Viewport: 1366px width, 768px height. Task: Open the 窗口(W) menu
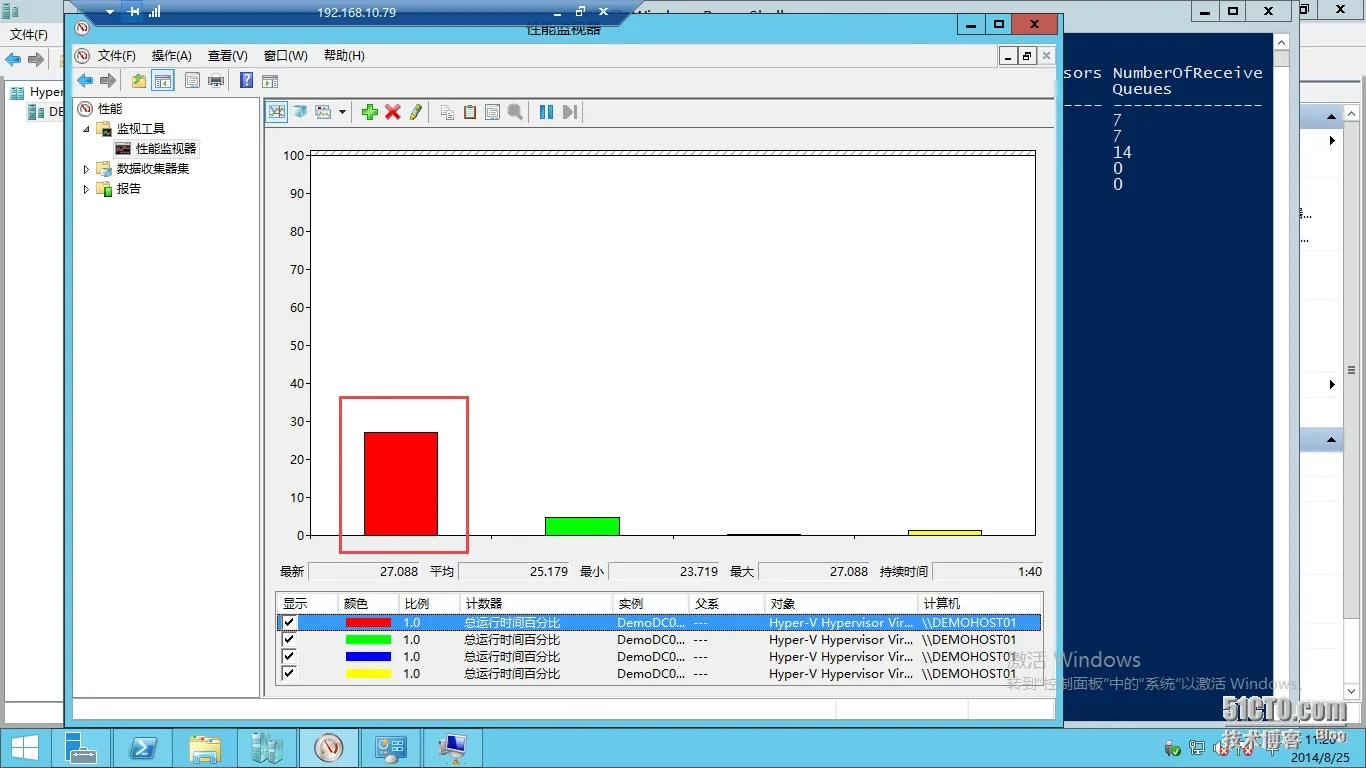286,56
